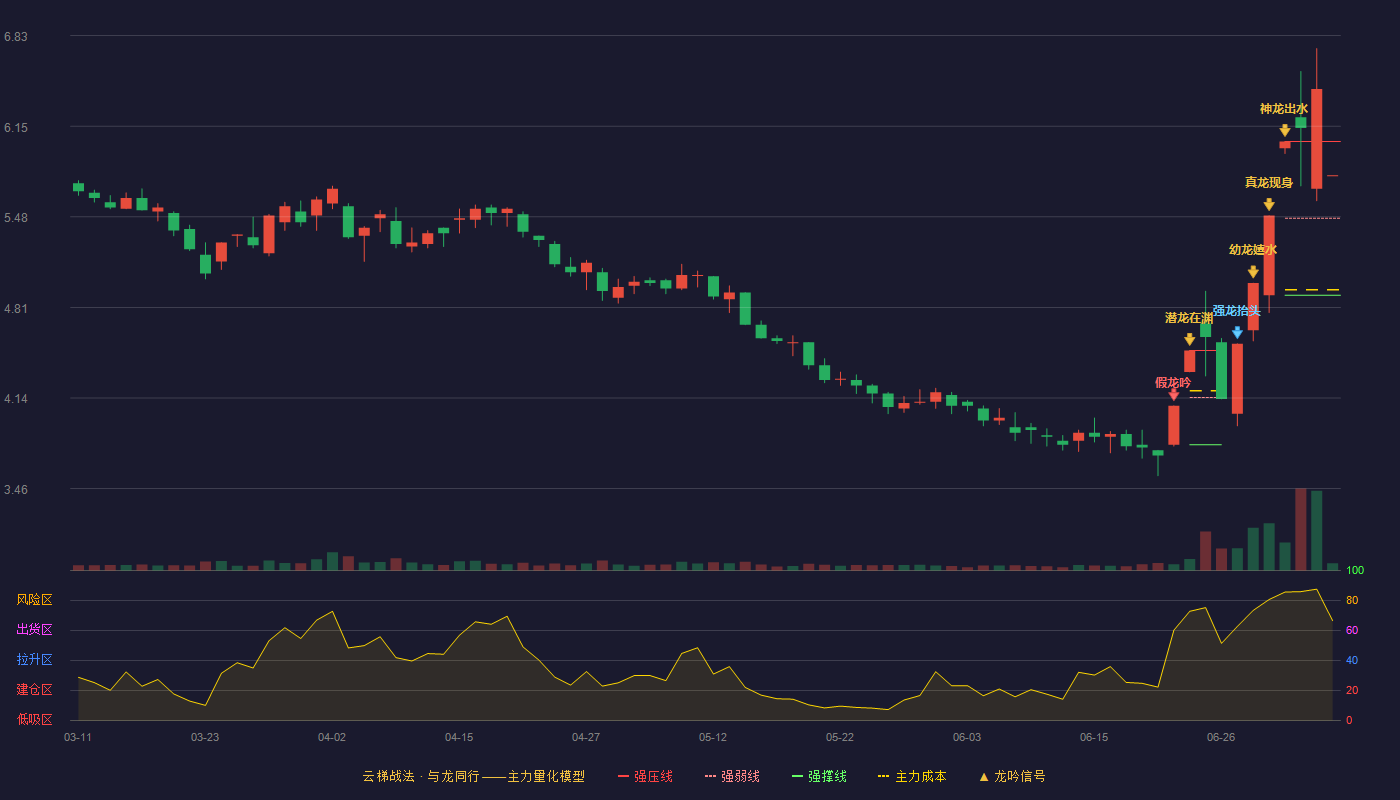The width and height of the screenshot is (1400, 800).
Task: Click the yellow arrow under 幼龙嬉水 signal
Action: click(x=1253, y=272)
